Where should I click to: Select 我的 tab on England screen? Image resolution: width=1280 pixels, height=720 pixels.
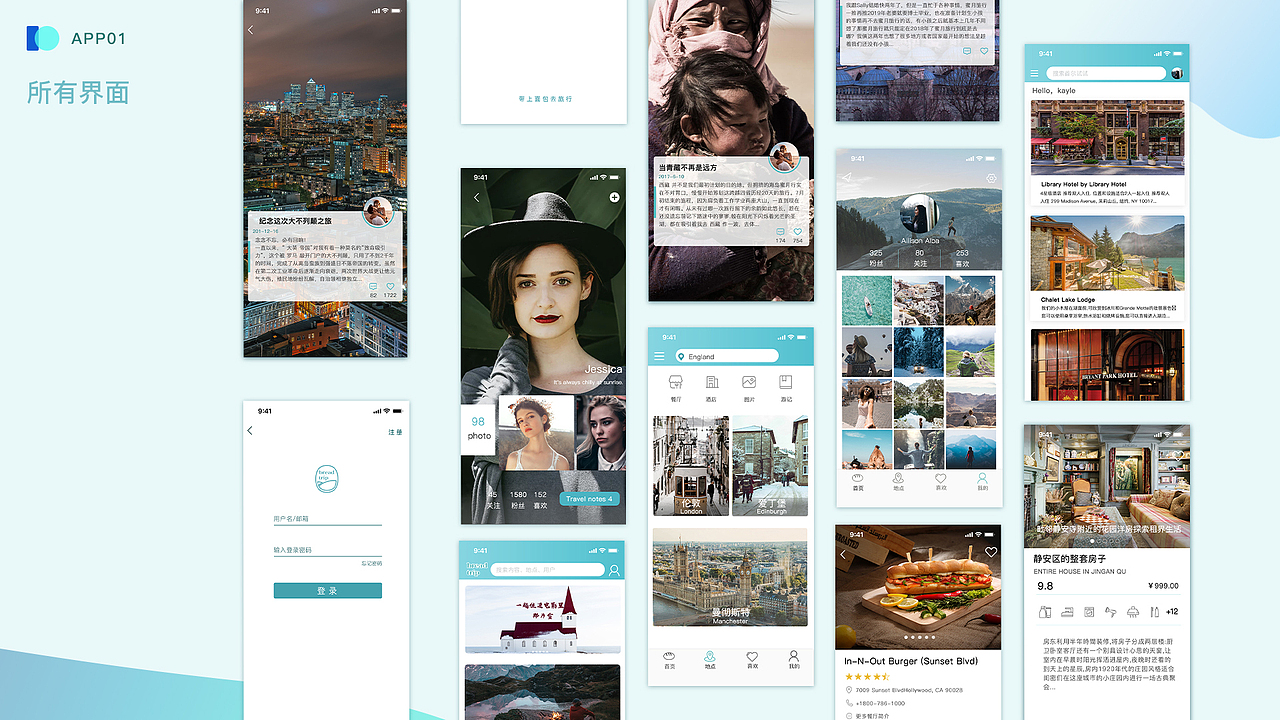click(794, 660)
